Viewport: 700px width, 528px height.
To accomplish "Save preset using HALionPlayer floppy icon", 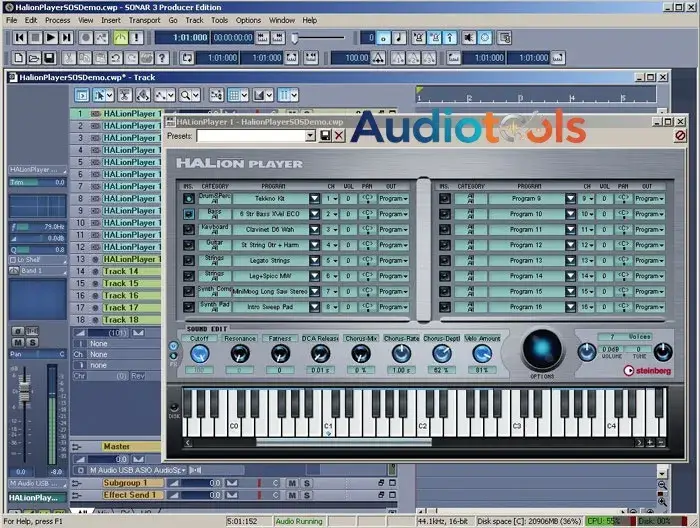I will coord(325,136).
